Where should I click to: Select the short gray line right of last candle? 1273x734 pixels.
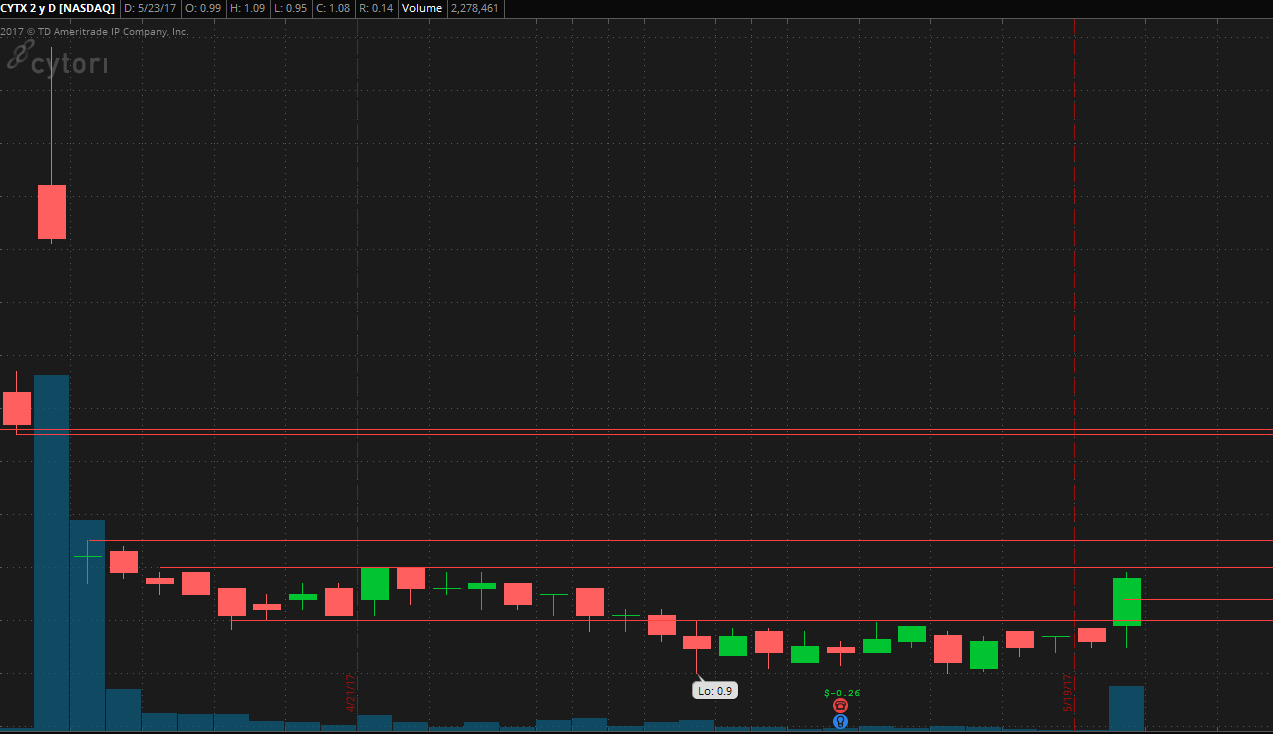pos(1207,599)
